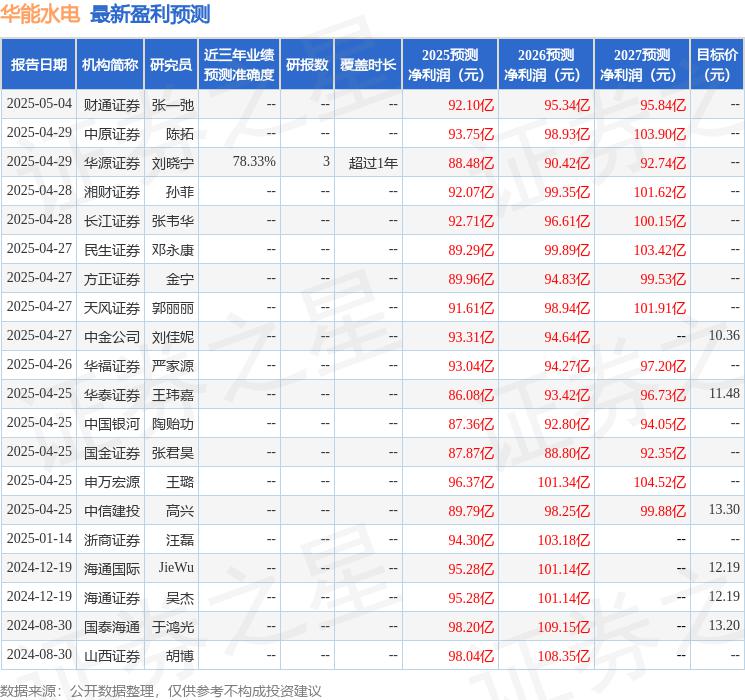
Task: Click the date 2025-05-04
Action: pyautogui.click(x=39, y=104)
